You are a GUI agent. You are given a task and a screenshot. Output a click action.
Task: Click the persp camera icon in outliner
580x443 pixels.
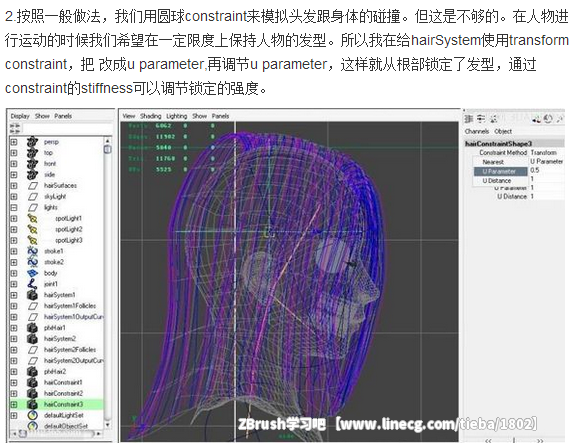tap(33, 142)
